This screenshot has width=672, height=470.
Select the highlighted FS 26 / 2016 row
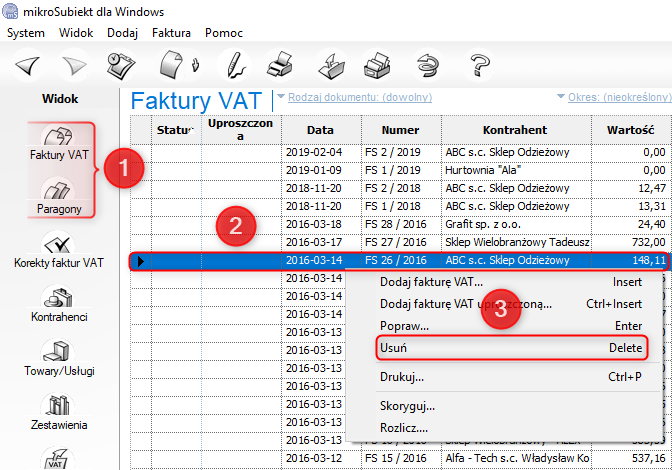(399, 260)
